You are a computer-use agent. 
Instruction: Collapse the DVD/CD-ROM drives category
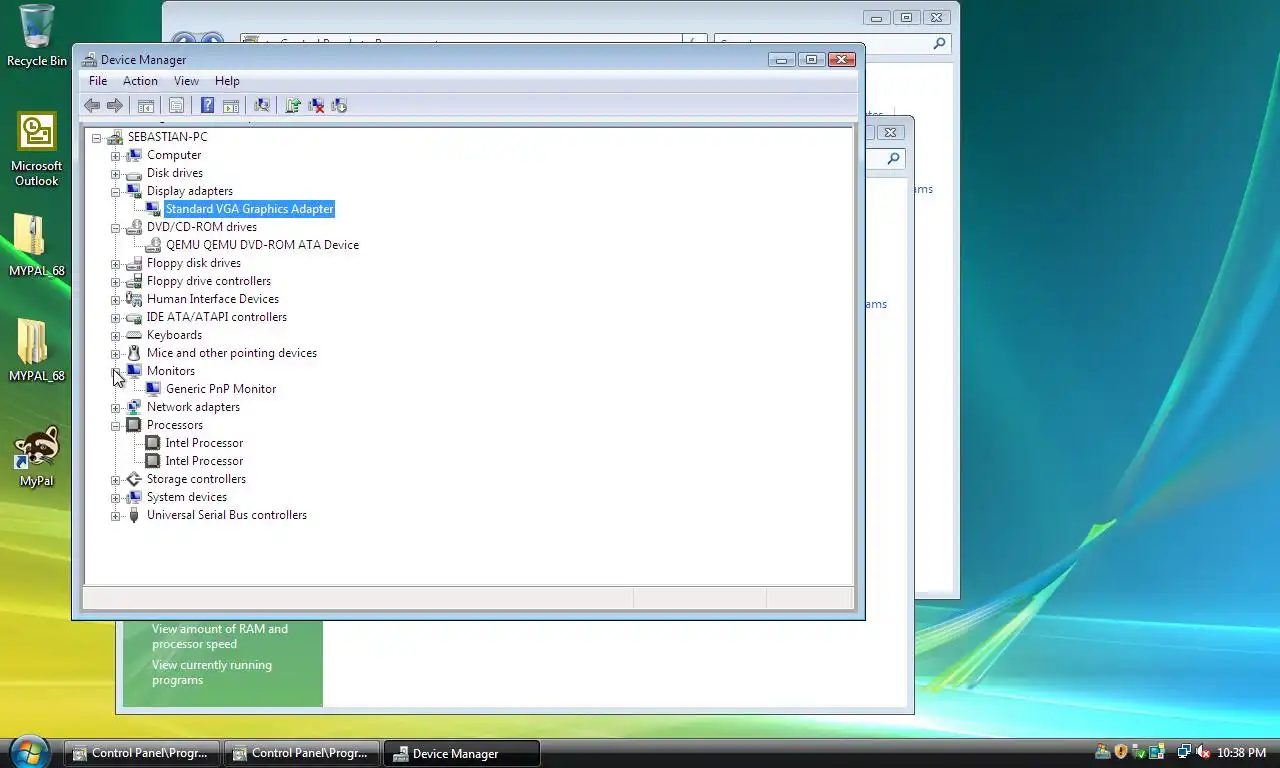pos(115,228)
